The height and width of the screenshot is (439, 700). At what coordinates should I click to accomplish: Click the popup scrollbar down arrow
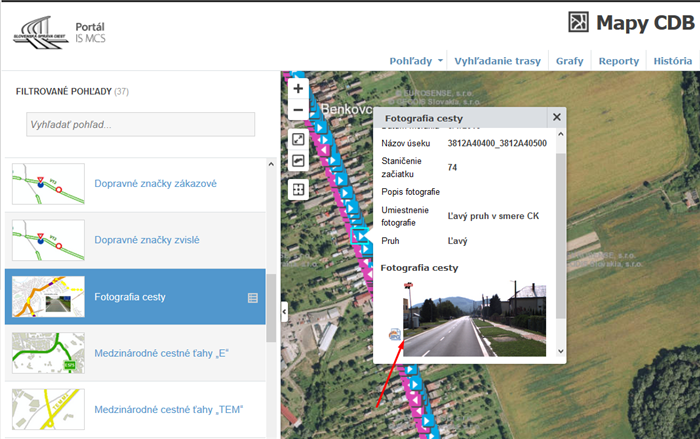pyautogui.click(x=561, y=351)
